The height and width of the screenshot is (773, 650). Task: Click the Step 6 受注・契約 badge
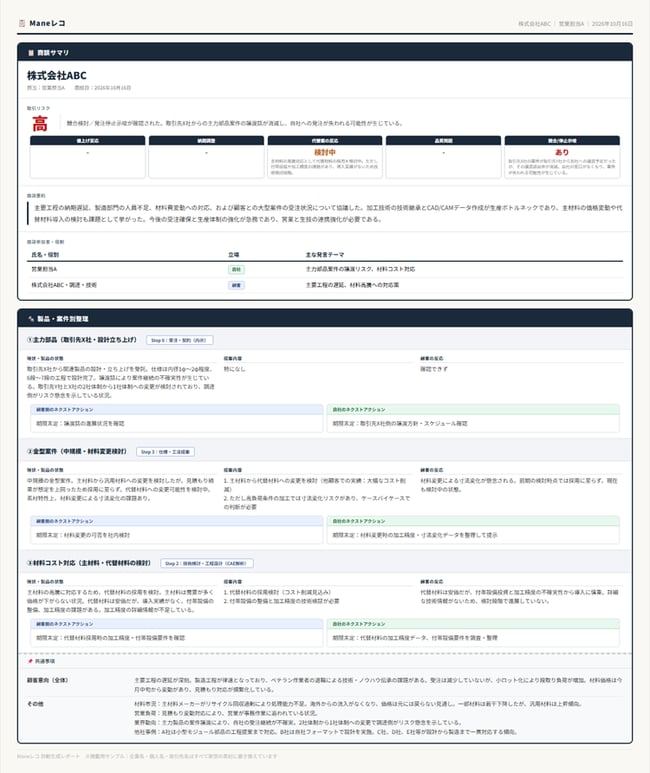click(180, 340)
